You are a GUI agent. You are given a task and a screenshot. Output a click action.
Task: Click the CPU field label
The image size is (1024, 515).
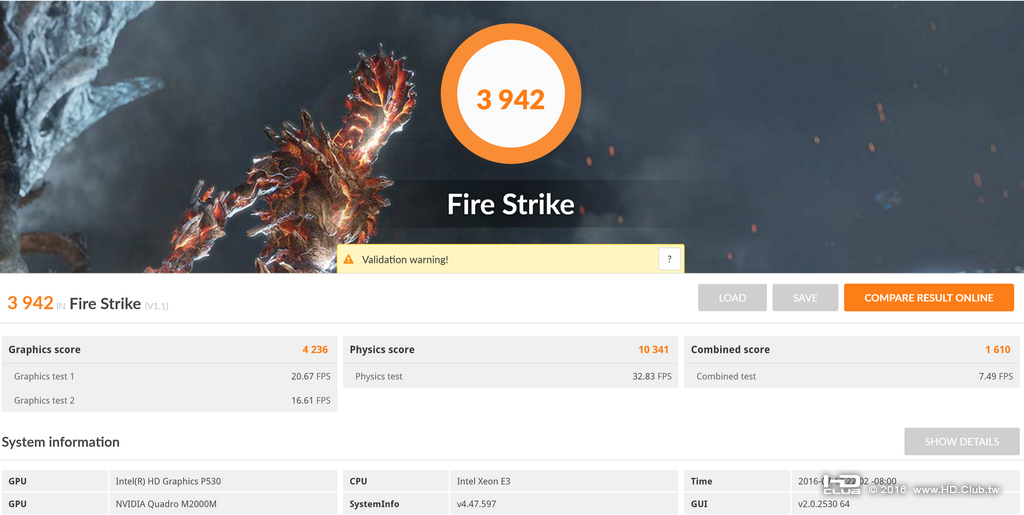[359, 481]
